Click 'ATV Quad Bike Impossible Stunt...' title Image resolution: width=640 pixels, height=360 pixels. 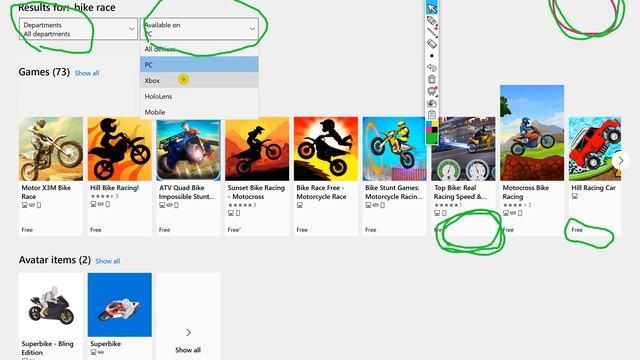point(187,192)
